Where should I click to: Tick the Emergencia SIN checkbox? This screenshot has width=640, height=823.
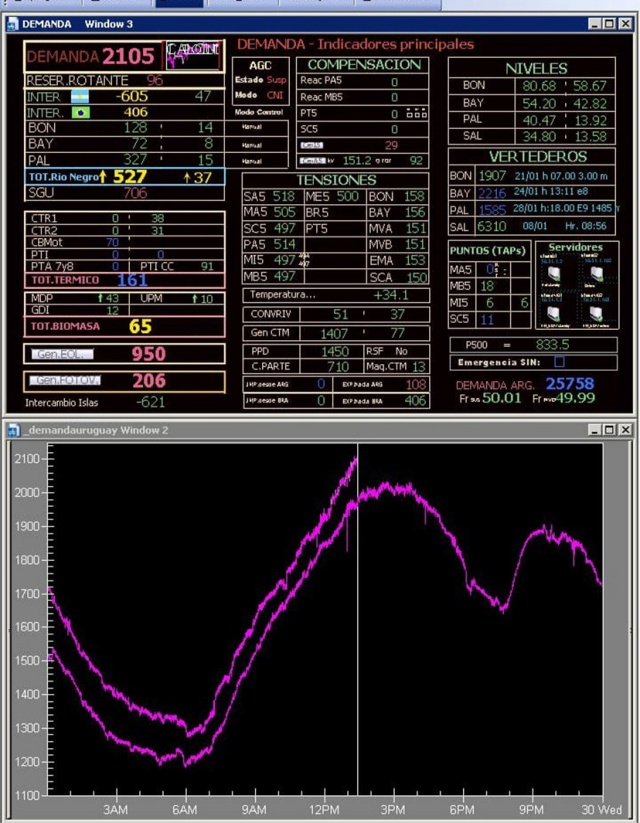coord(560,362)
